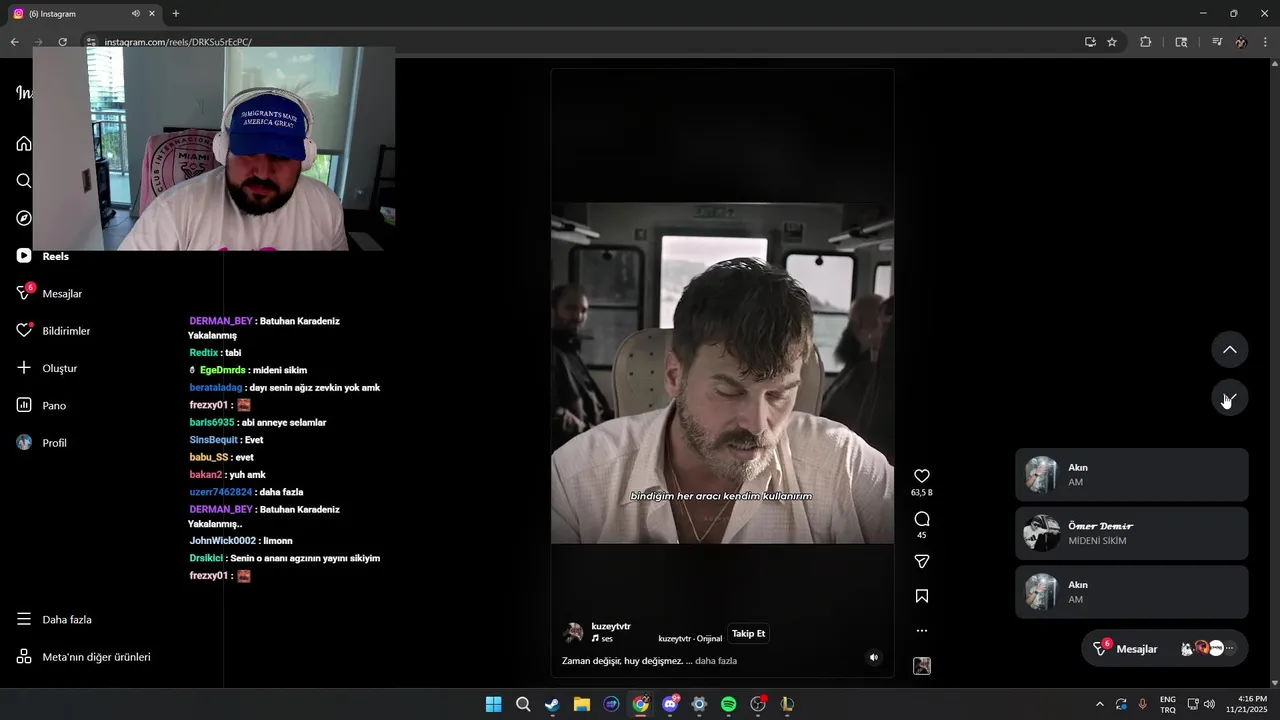Open 'kuzeytvtr · Orijinal' audio link
Image resolution: width=1280 pixels, height=720 pixels.
point(690,638)
